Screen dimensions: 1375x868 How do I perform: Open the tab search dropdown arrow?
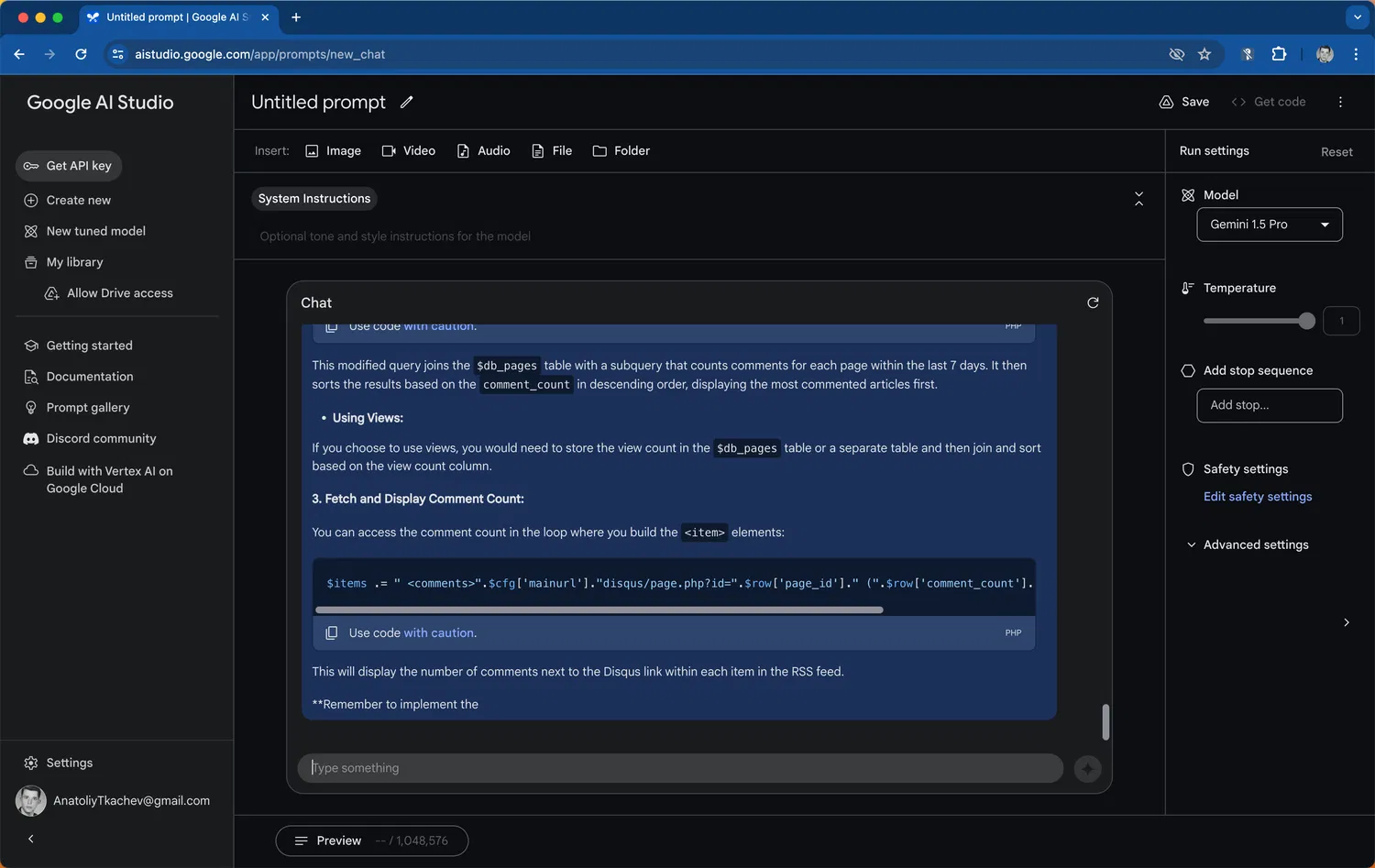(1358, 17)
